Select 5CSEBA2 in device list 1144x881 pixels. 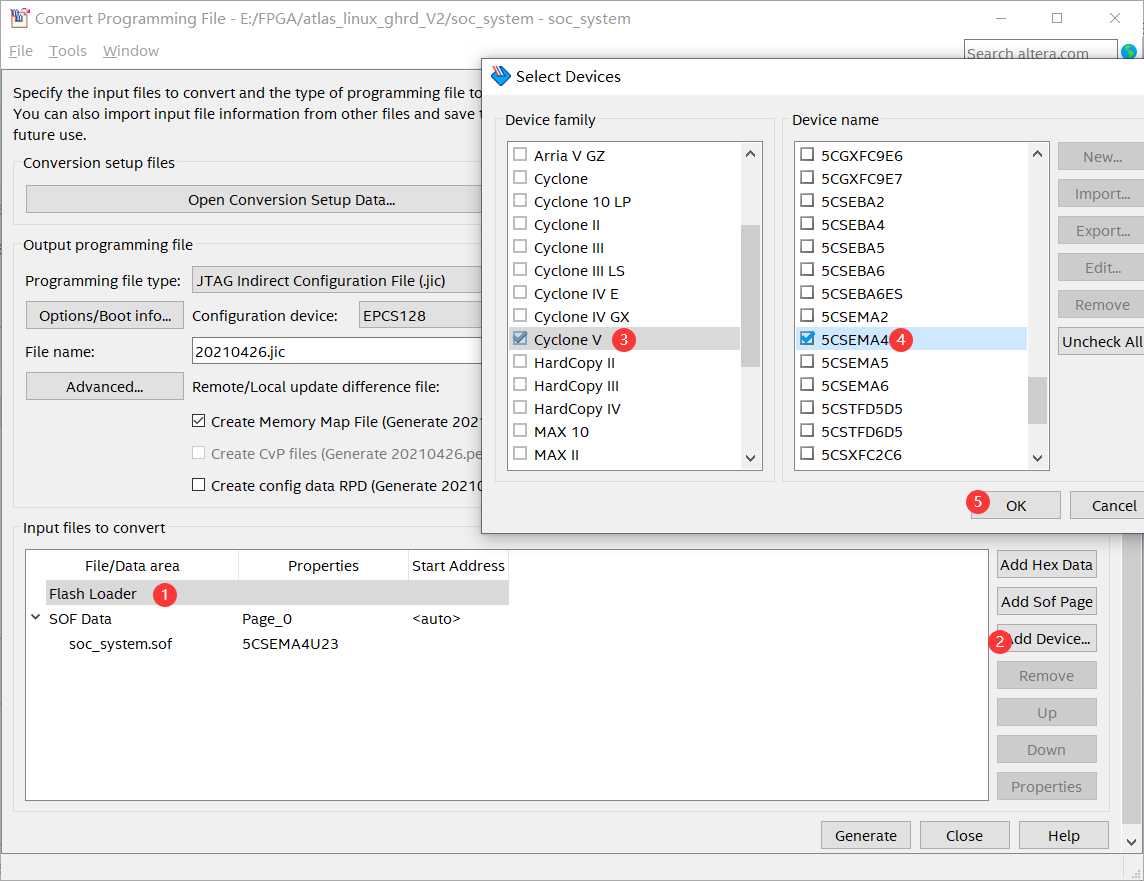point(852,201)
